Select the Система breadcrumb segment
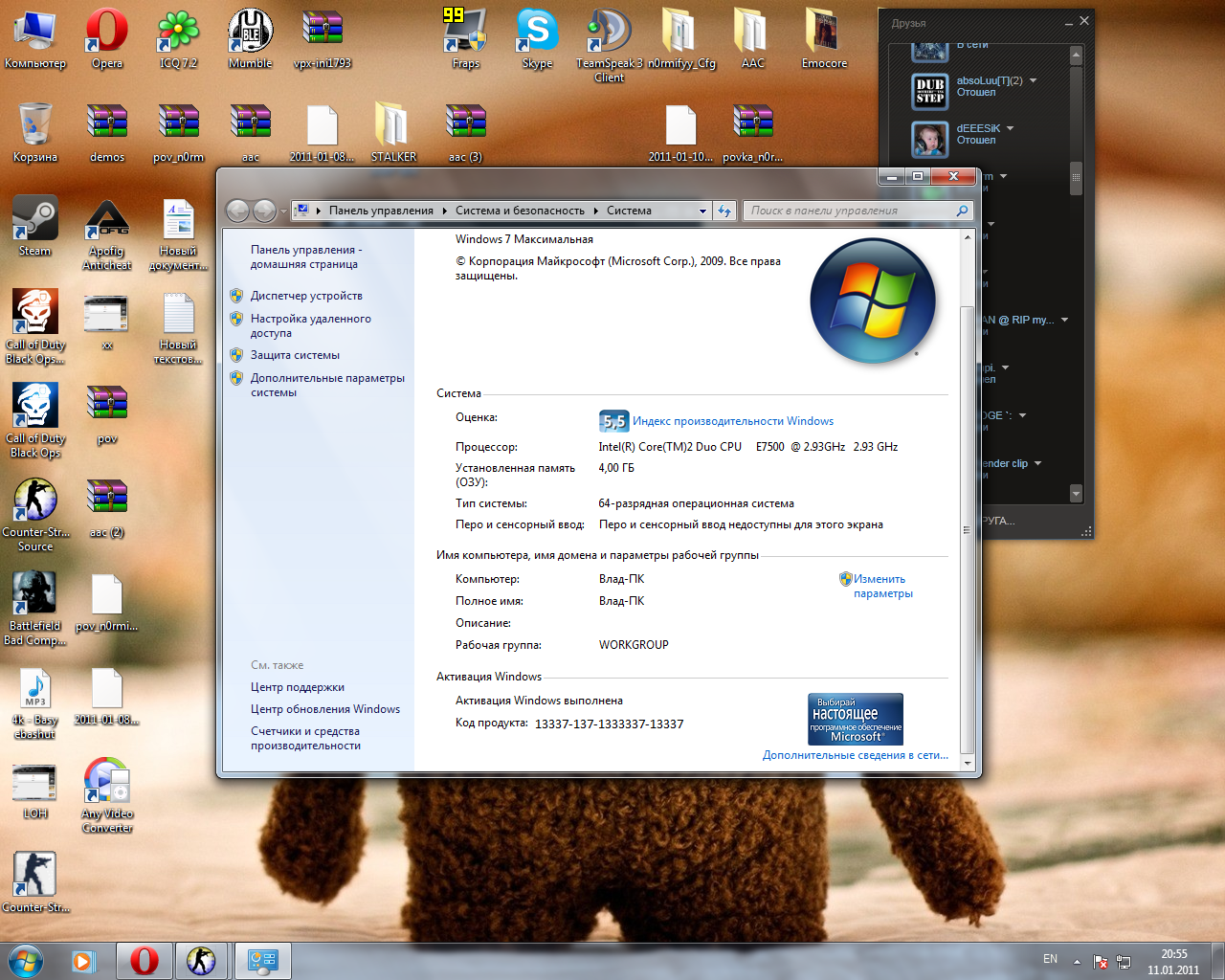 click(629, 211)
